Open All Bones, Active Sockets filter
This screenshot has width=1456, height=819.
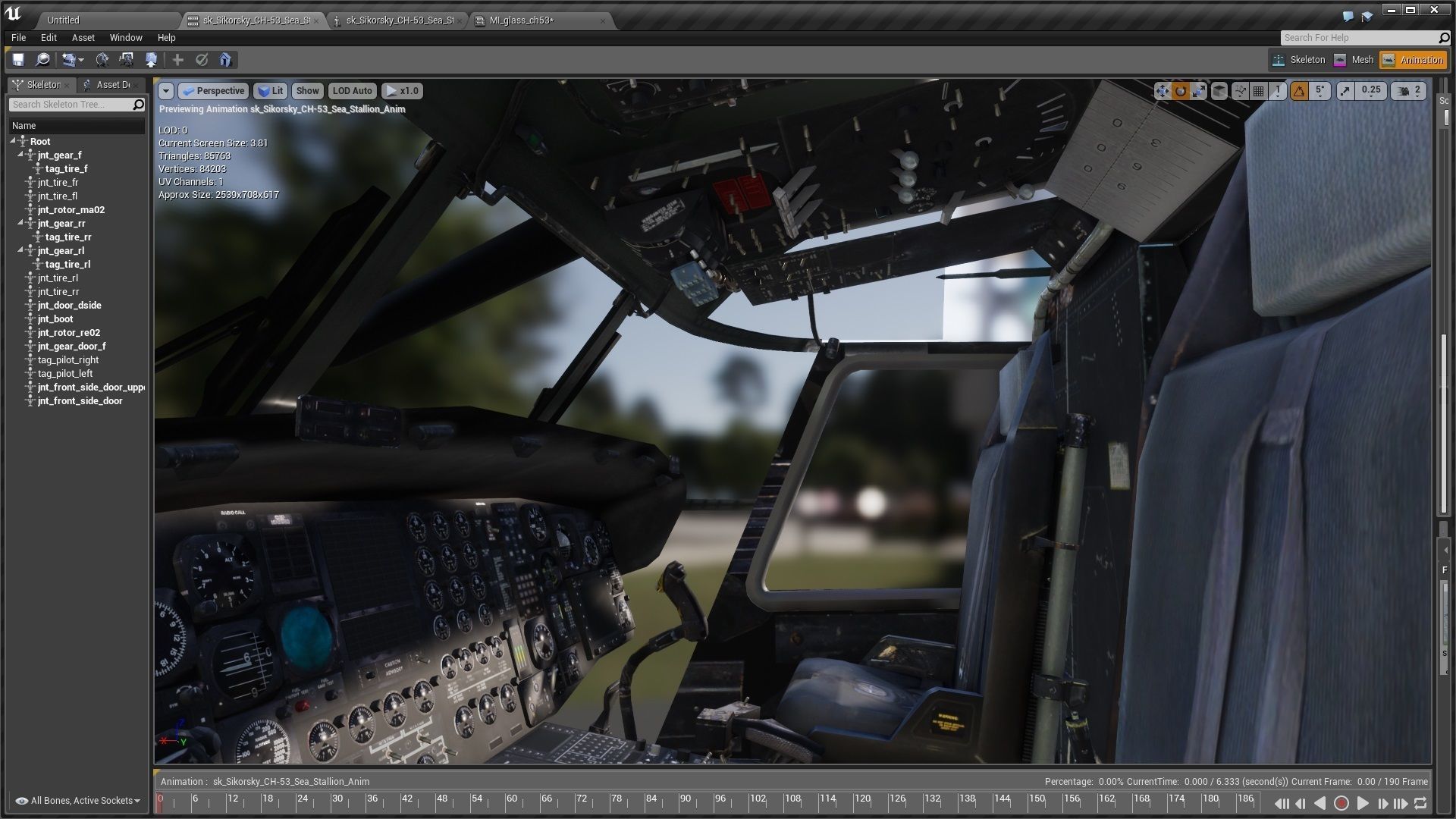point(78,801)
